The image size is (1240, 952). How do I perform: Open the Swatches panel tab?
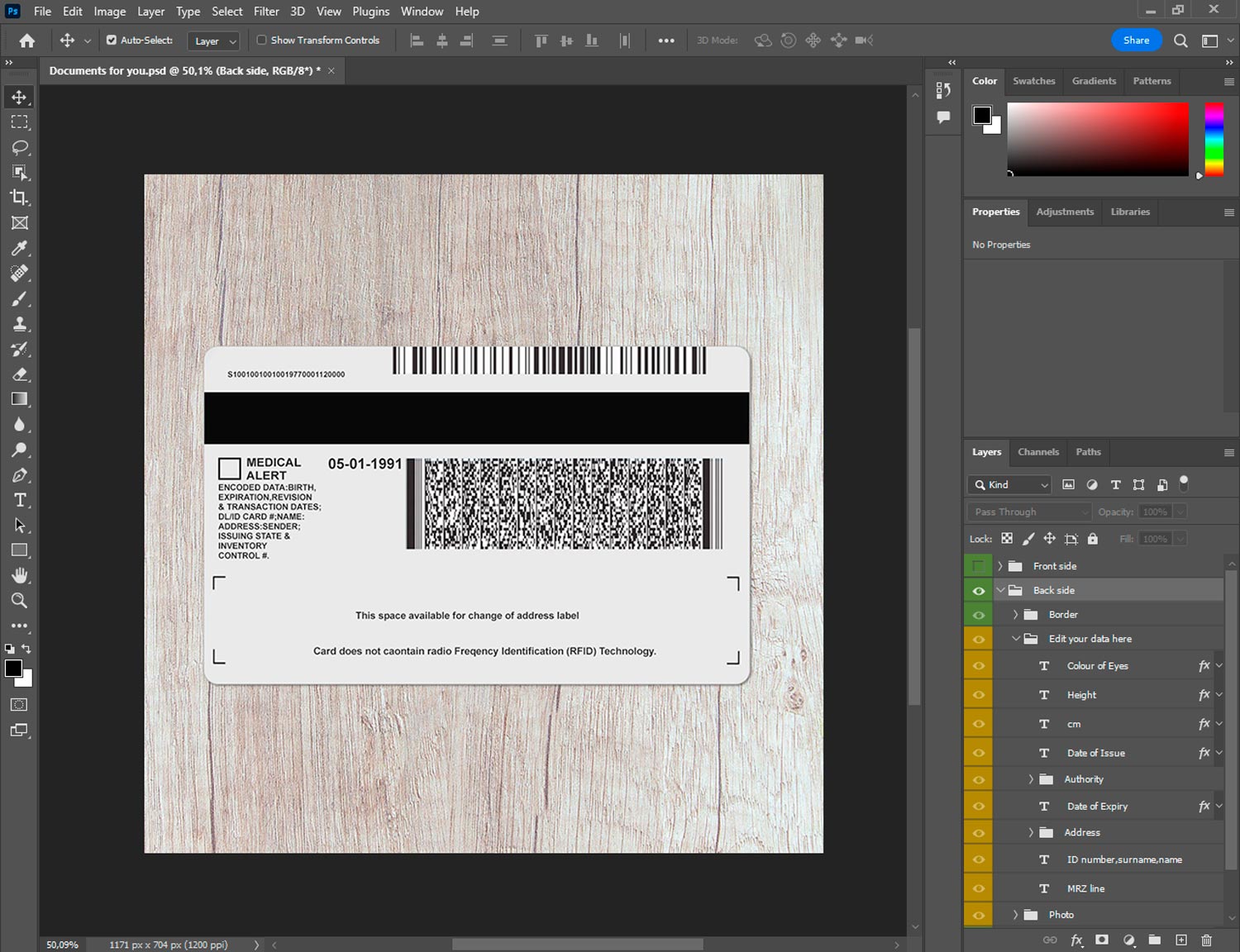tap(1033, 81)
